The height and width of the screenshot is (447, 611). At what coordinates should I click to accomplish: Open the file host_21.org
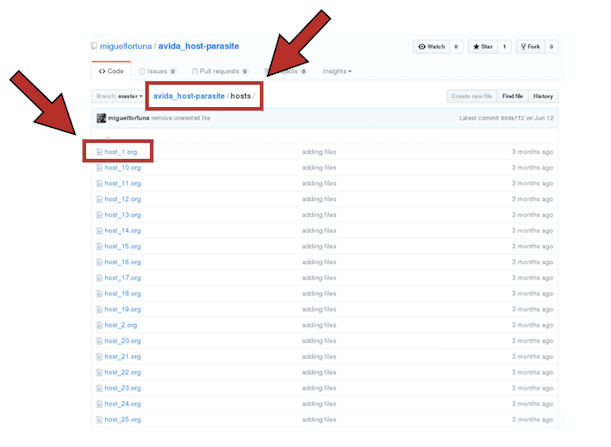pos(123,357)
